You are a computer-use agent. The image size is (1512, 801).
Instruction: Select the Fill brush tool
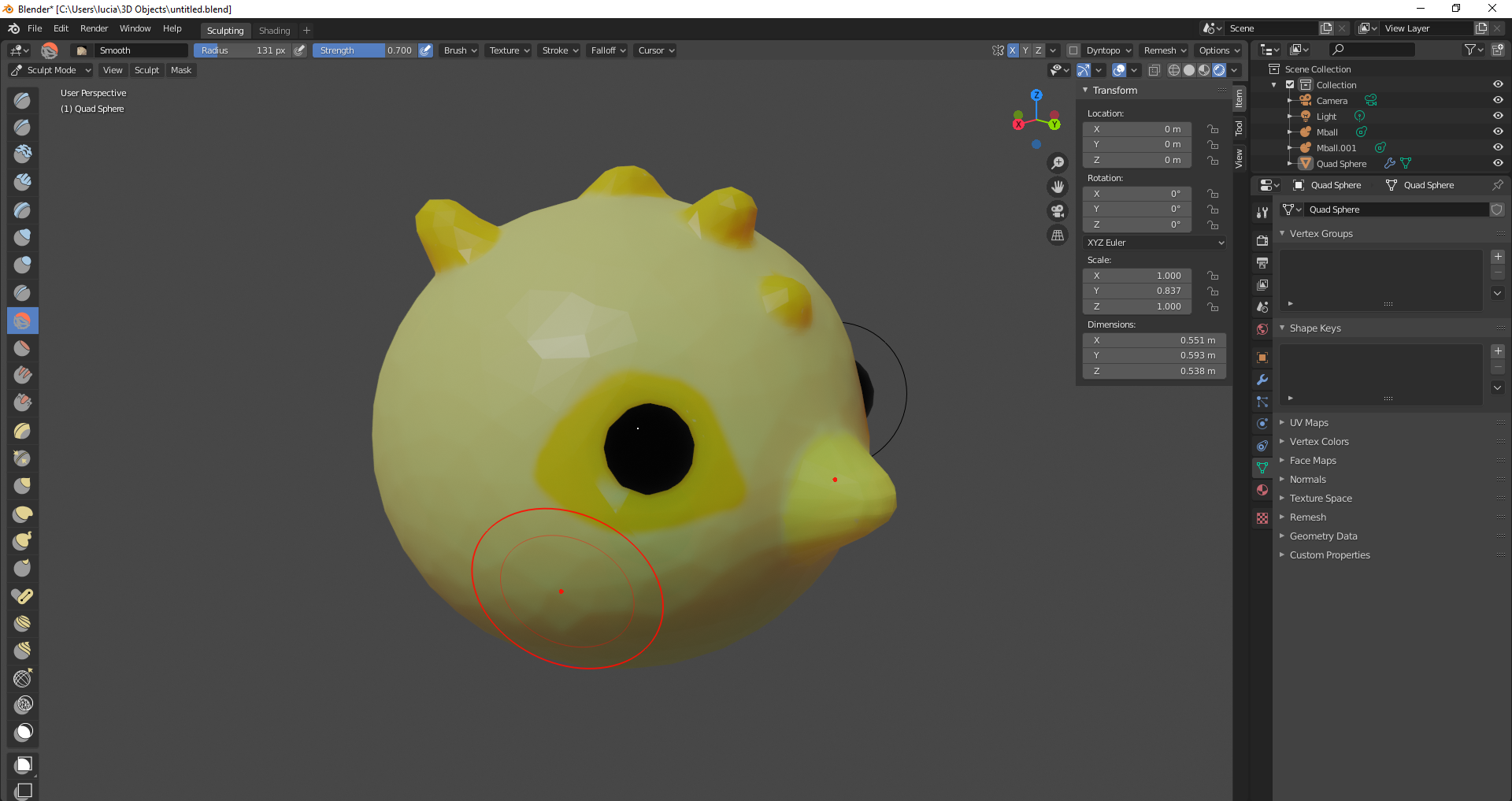pos(23,376)
